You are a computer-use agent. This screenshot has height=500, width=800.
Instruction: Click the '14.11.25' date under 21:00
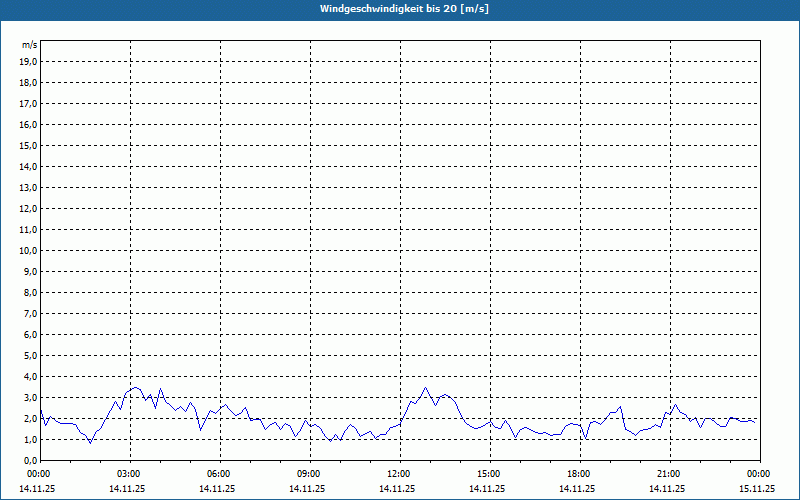(667, 488)
